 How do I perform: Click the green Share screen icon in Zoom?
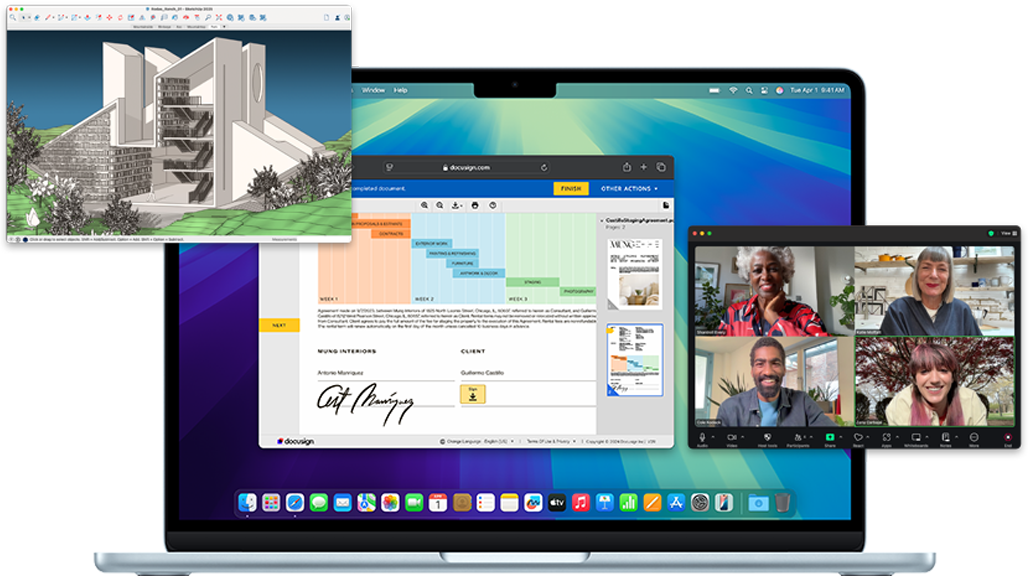(x=830, y=437)
